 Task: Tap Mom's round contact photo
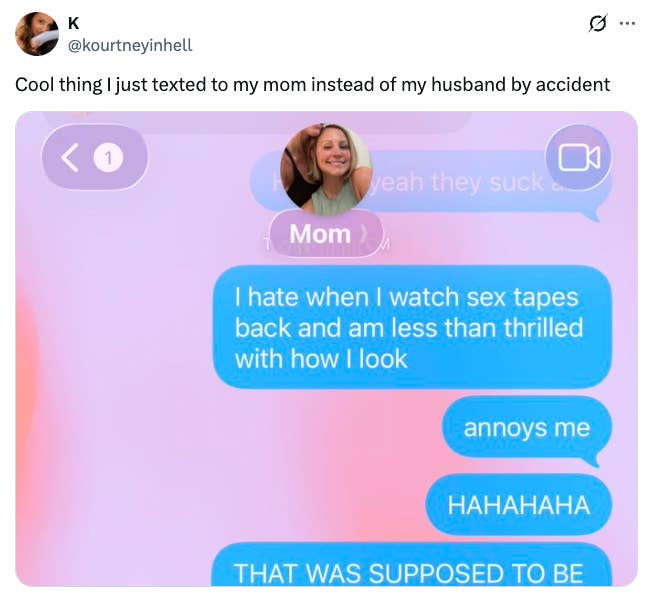(x=326, y=169)
